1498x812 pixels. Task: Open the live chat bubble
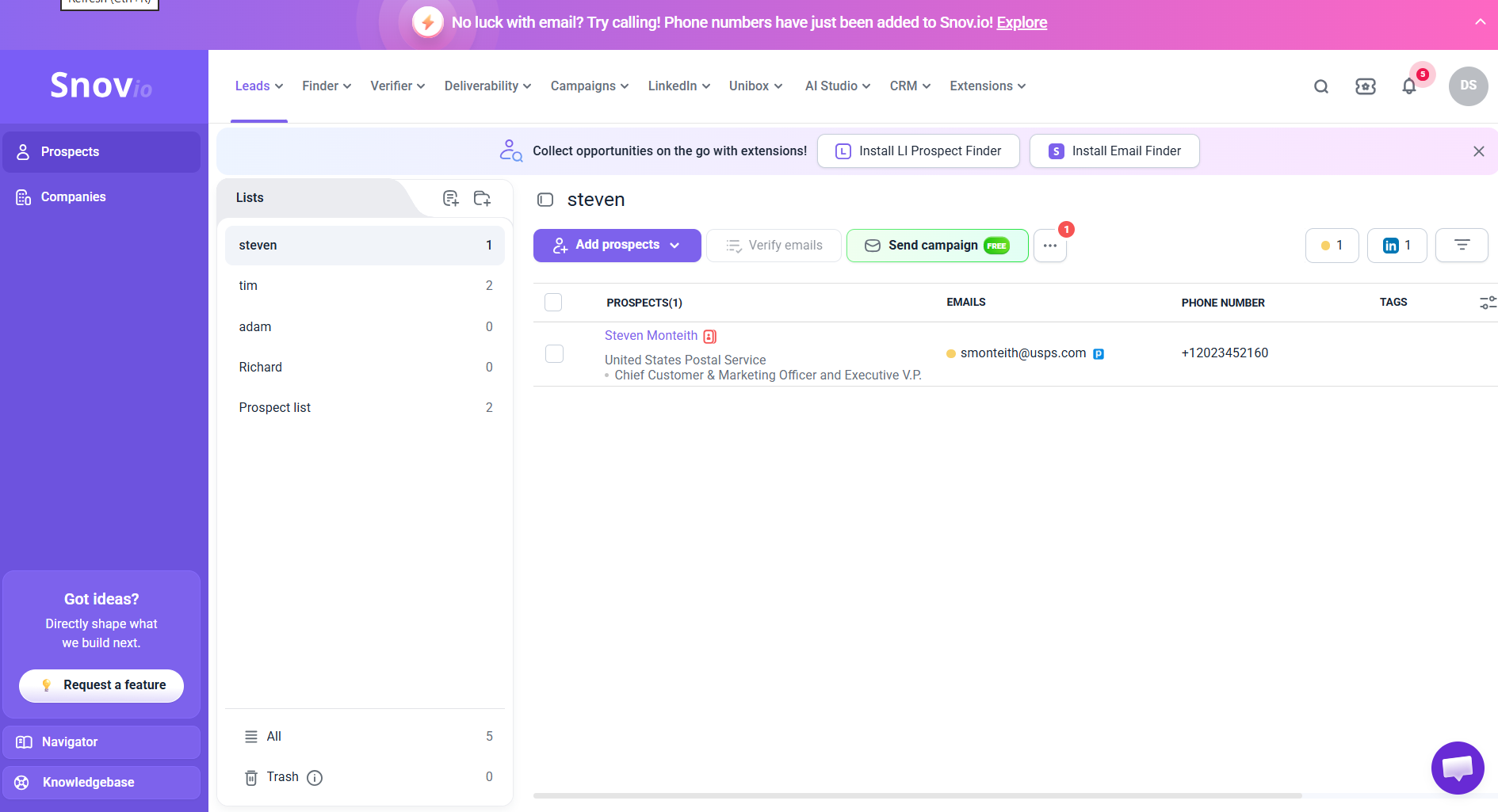(x=1458, y=768)
